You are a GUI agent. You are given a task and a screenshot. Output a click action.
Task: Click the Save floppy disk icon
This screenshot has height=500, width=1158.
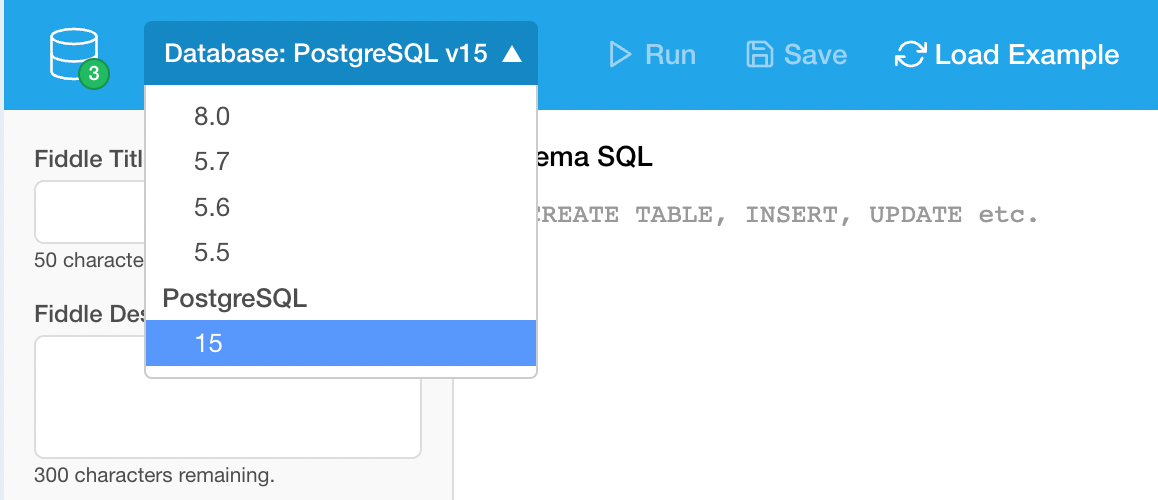pyautogui.click(x=761, y=54)
